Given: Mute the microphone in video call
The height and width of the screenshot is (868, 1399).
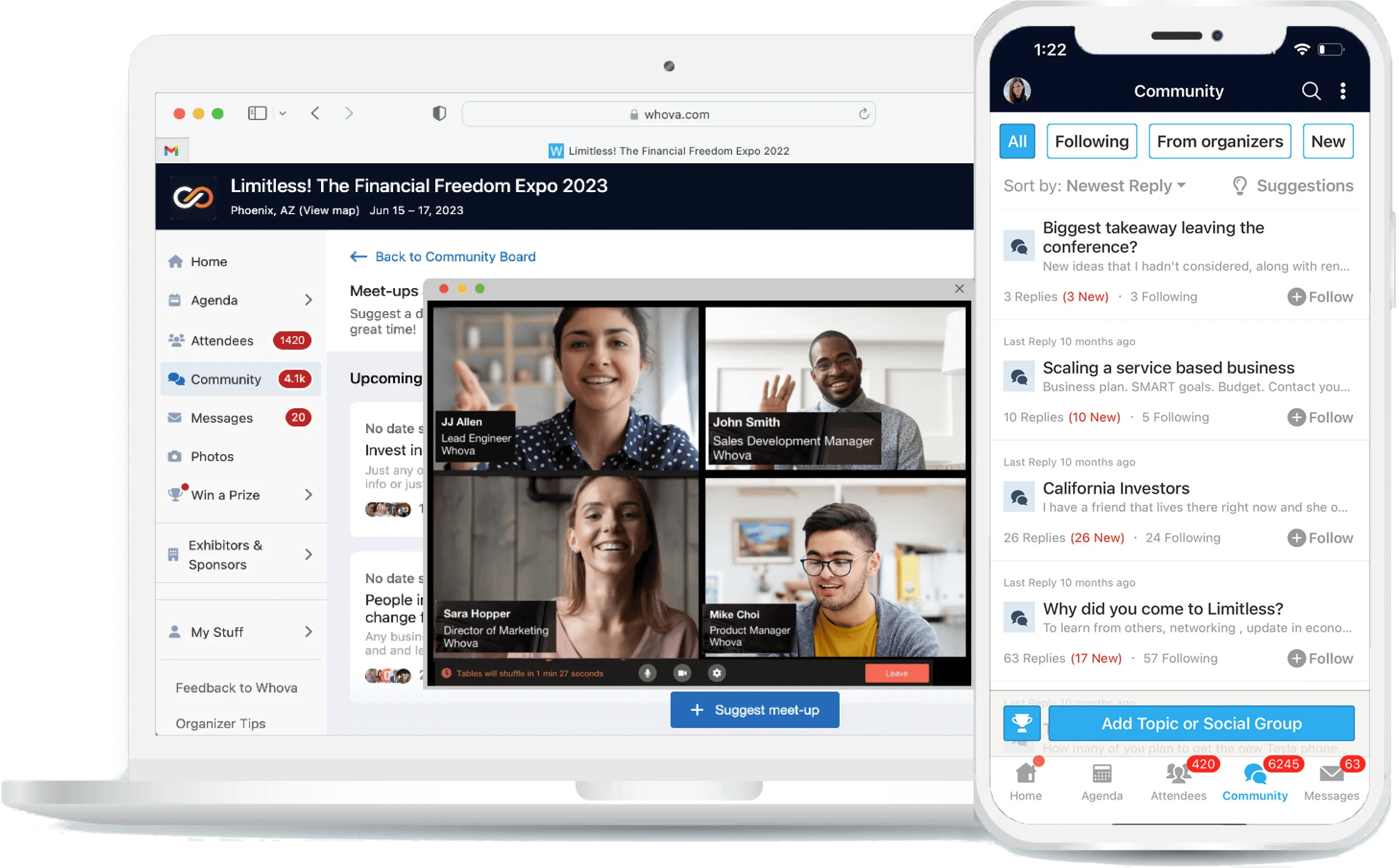Looking at the screenshot, I should 647,673.
